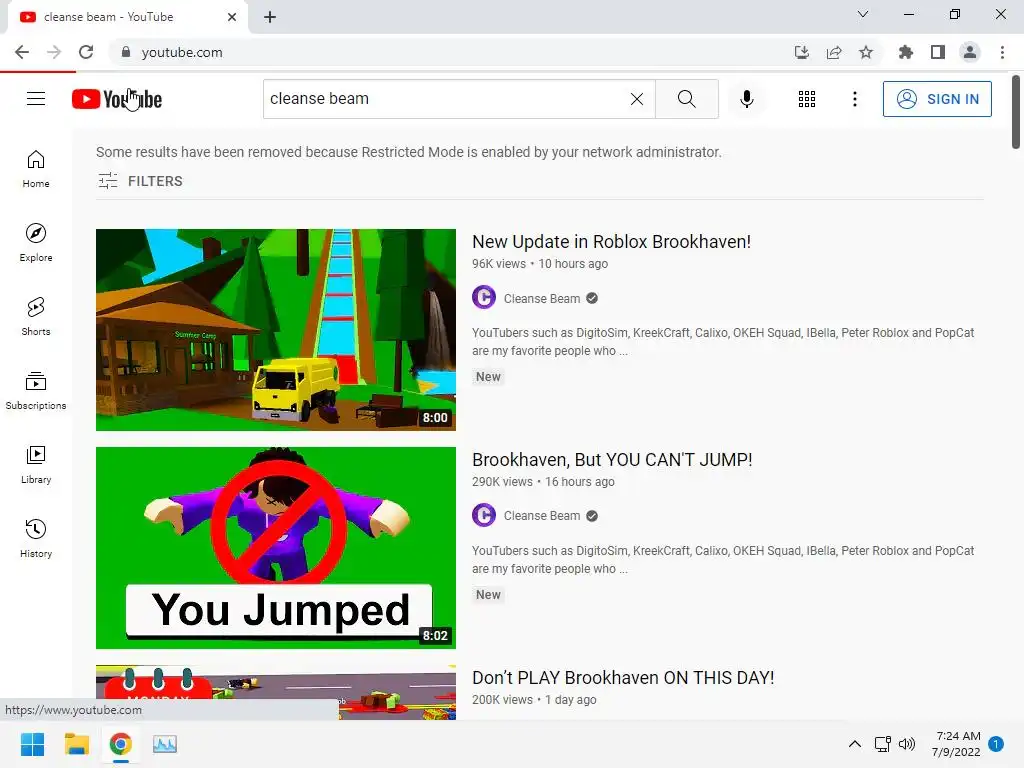Image resolution: width=1024 pixels, height=768 pixels.
Task: Click the 290K views 16 hours ago text
Action: [543, 482]
